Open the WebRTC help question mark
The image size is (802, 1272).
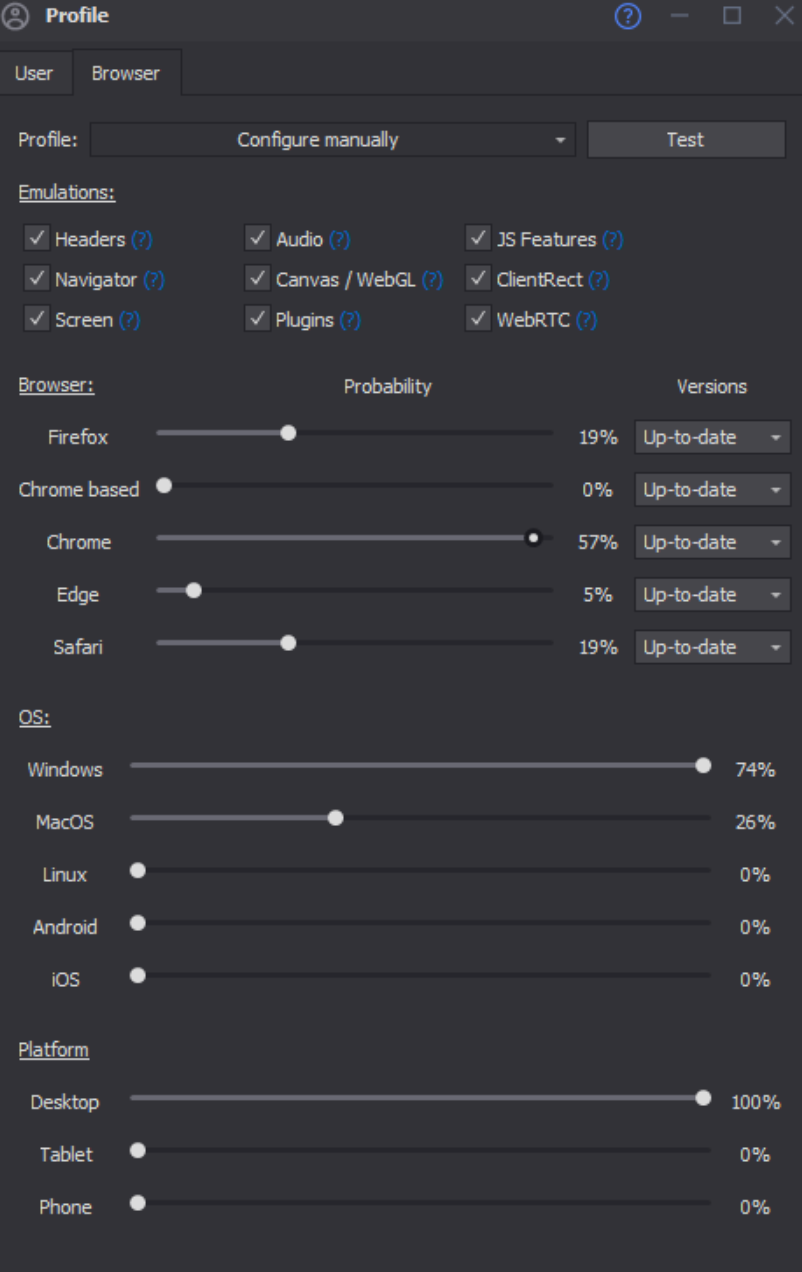coord(587,320)
